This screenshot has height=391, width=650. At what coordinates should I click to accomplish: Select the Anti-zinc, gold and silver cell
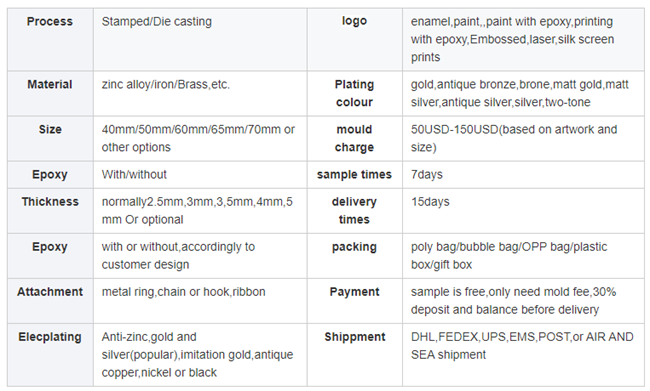tap(200, 355)
